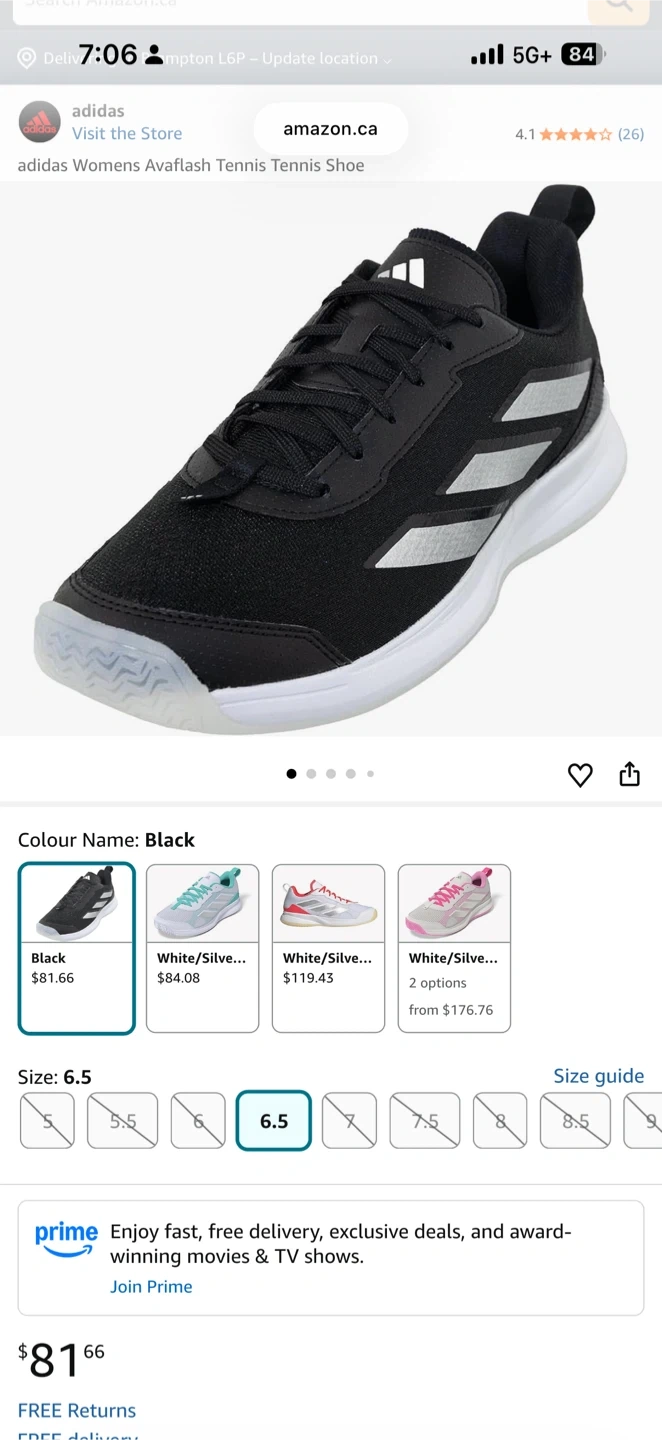Open the Size guide
662x1440 pixels.
[x=599, y=1076]
